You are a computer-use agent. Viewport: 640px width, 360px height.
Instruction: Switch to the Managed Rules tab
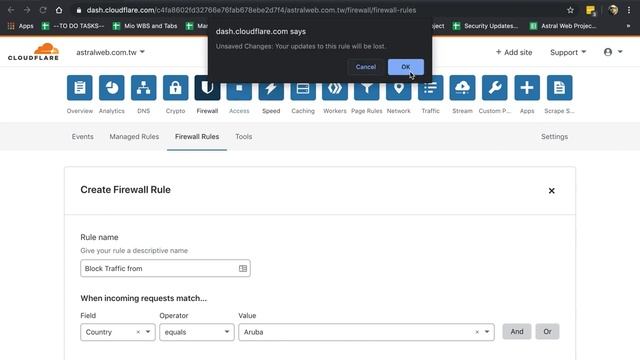pos(134,137)
